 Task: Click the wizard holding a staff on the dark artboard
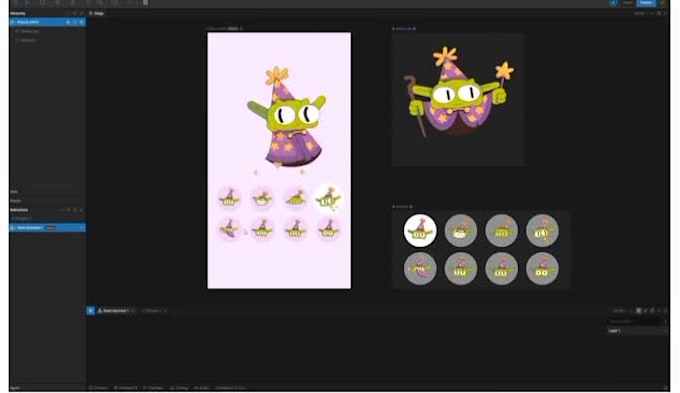click(x=459, y=93)
